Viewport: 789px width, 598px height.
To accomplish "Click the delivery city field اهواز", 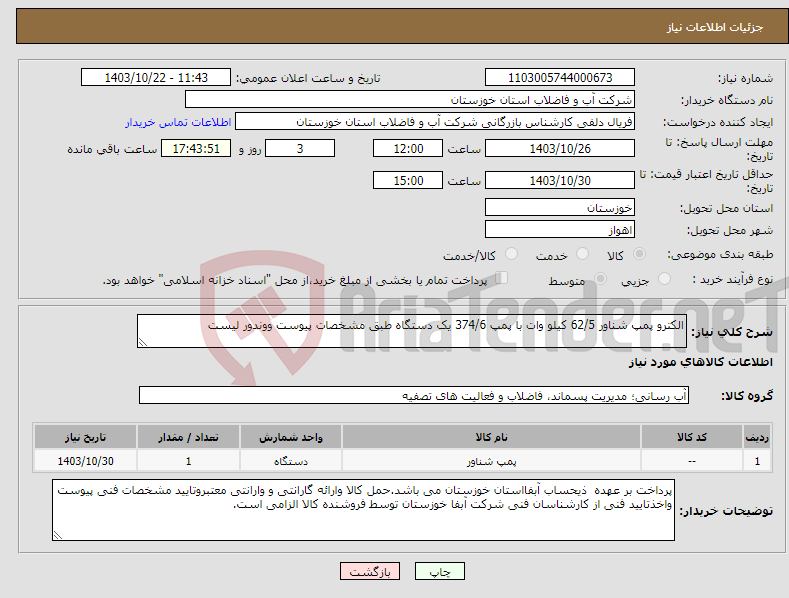I will 560,230.
